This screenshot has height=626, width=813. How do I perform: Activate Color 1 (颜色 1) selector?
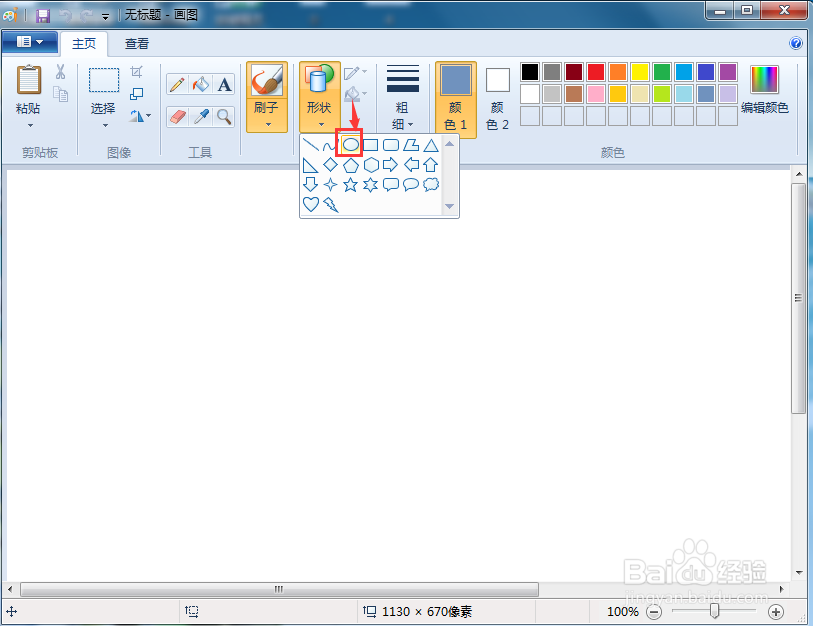pos(456,100)
